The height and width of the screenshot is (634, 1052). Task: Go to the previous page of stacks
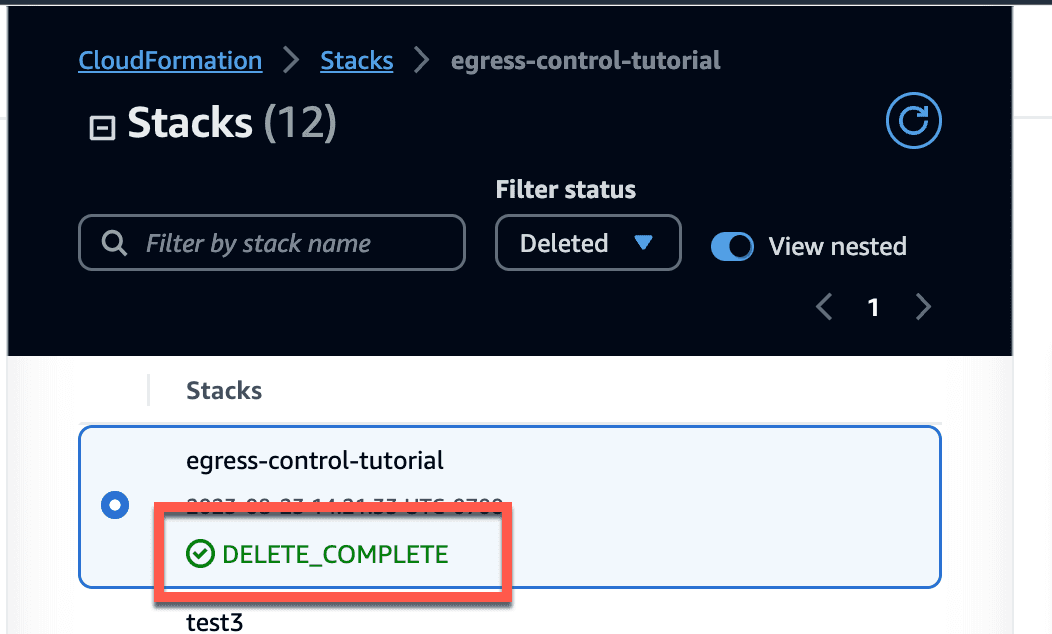click(825, 307)
